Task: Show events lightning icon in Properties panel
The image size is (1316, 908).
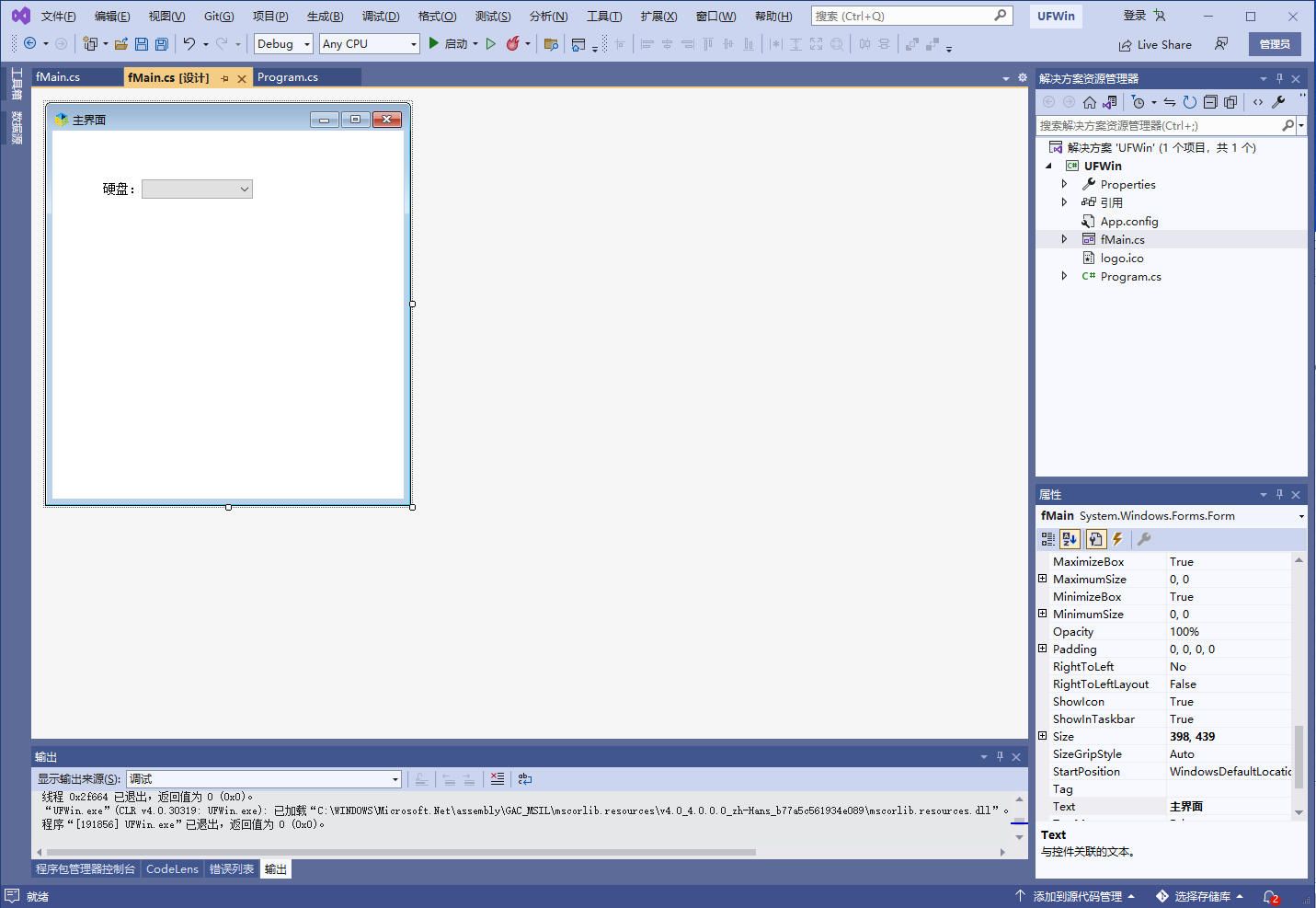Action: tap(1117, 539)
